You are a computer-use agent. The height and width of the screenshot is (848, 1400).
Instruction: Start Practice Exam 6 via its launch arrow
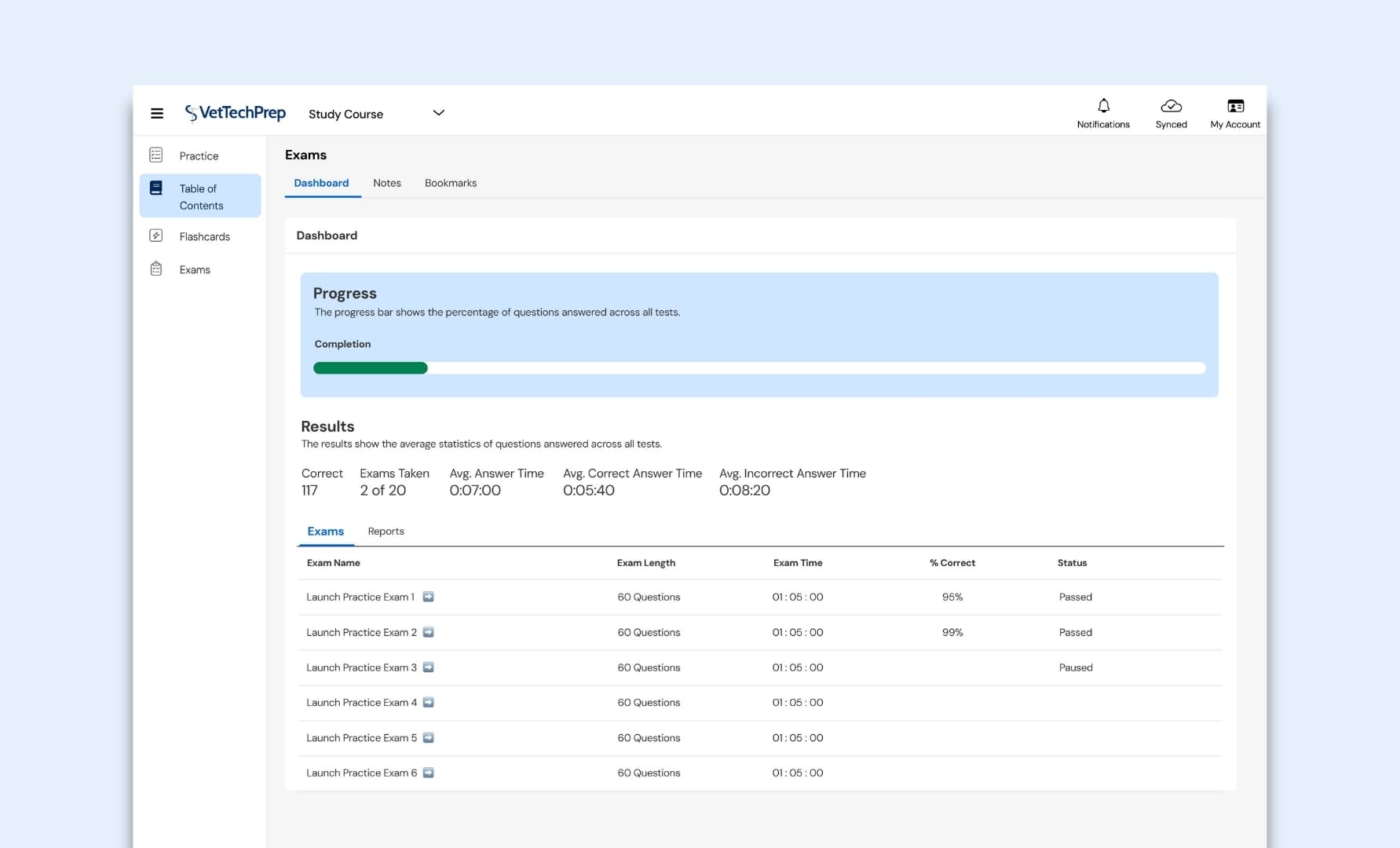pyautogui.click(x=428, y=773)
